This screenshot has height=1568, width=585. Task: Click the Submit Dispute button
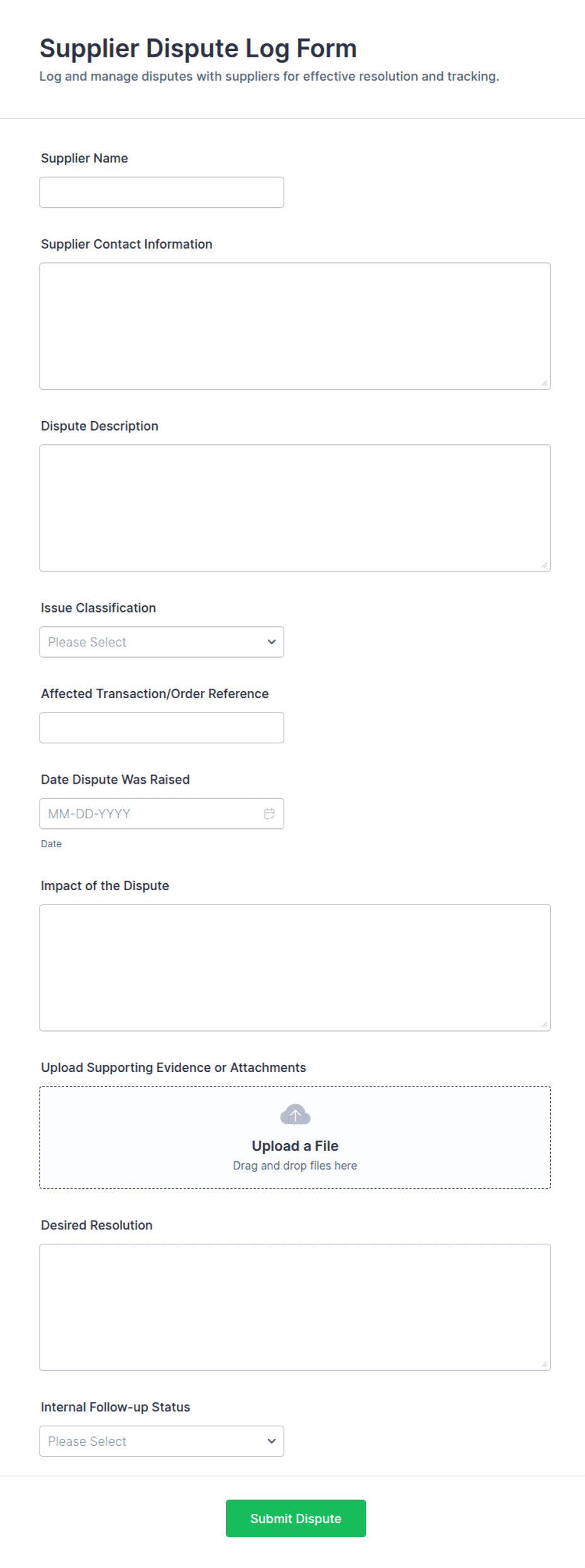click(295, 1518)
